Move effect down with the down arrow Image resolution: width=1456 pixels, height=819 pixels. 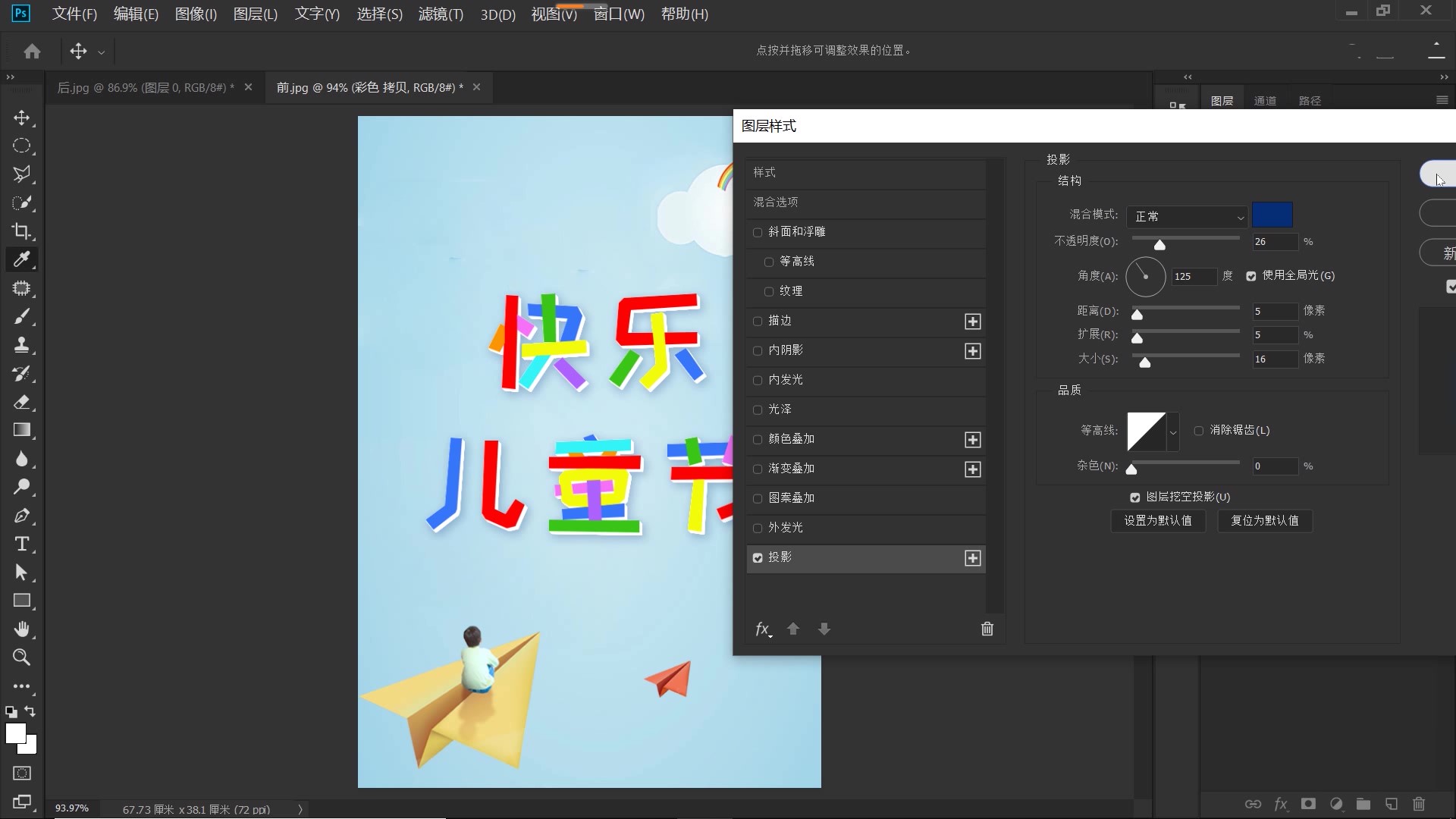click(824, 629)
